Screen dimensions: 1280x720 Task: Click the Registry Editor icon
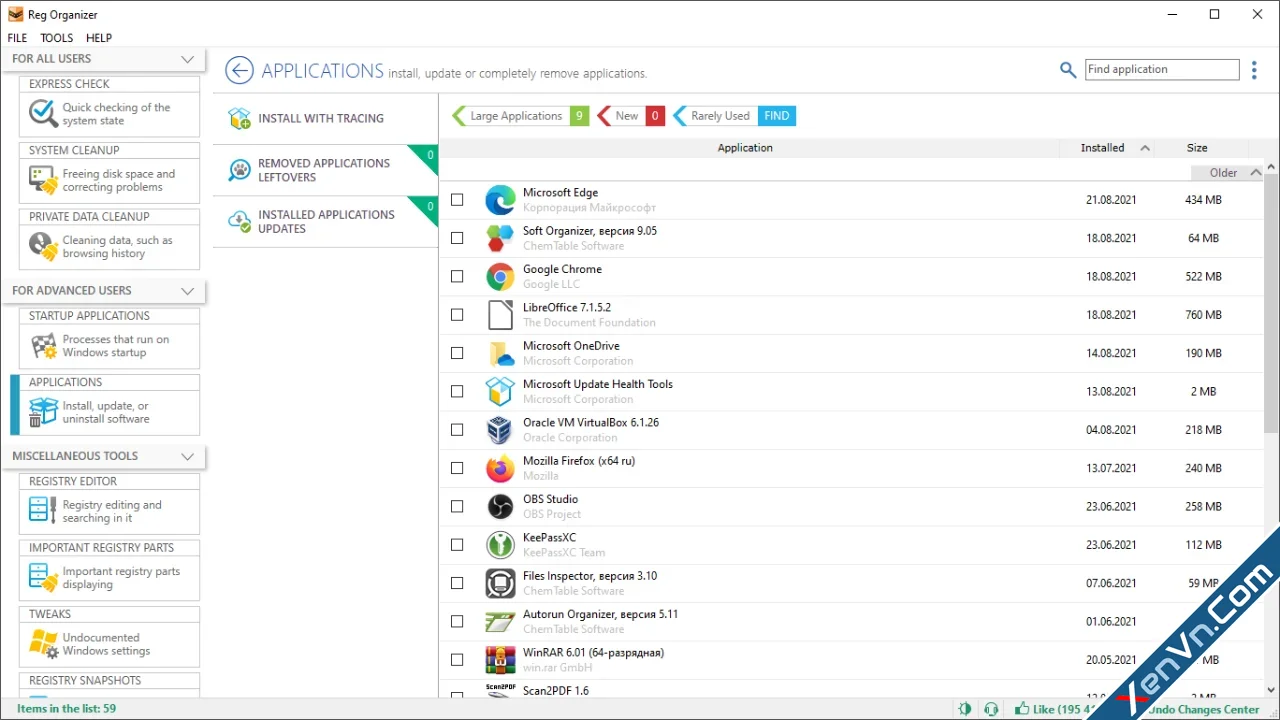43,511
